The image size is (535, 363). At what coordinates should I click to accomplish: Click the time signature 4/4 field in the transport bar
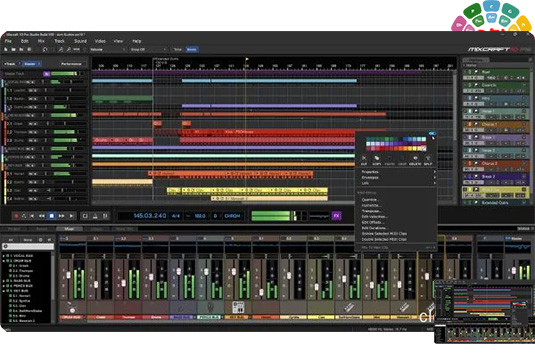[175, 216]
